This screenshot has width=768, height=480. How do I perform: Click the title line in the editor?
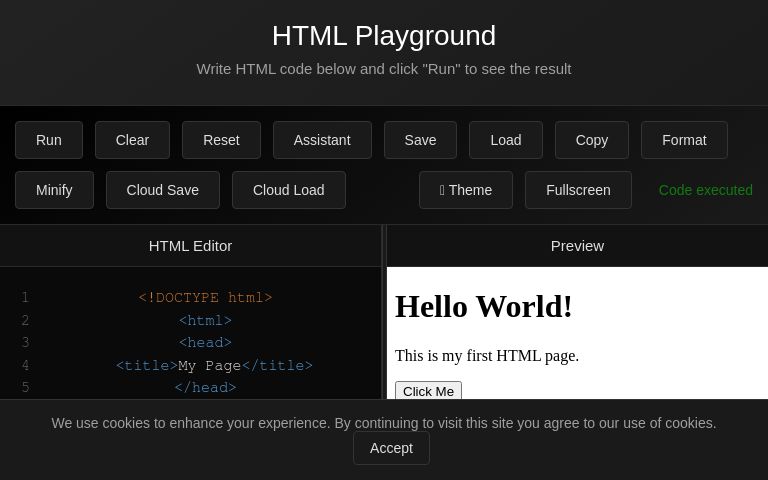click(214, 365)
